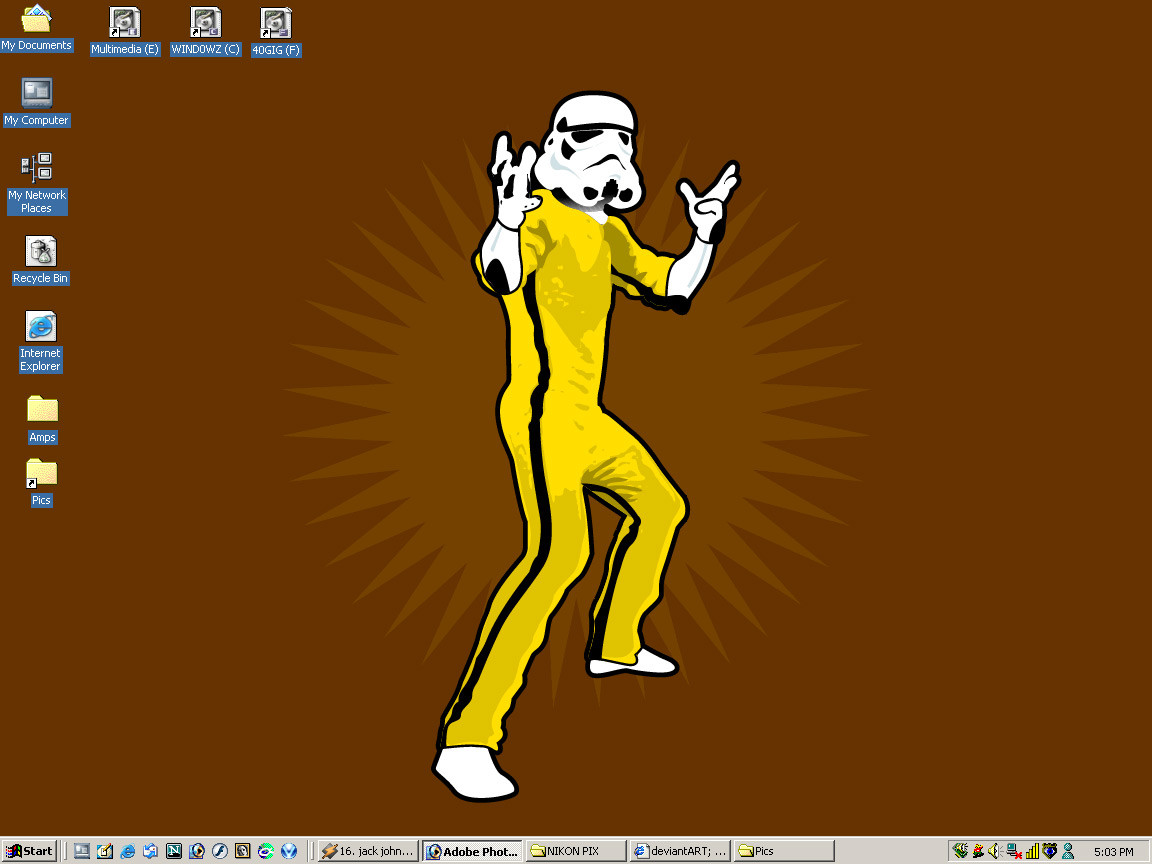Click the teal messenger buddy tray icon
This screenshot has width=1152, height=864.
click(1068, 851)
